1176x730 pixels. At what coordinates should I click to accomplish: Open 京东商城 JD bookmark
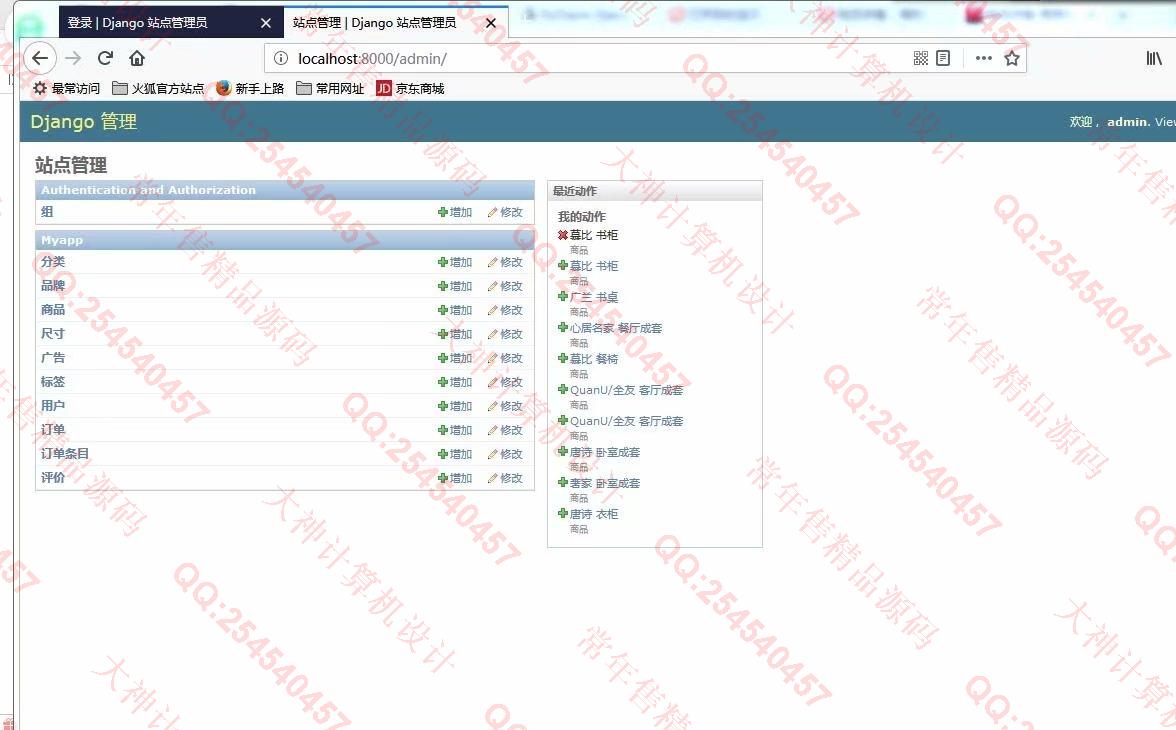[410, 89]
